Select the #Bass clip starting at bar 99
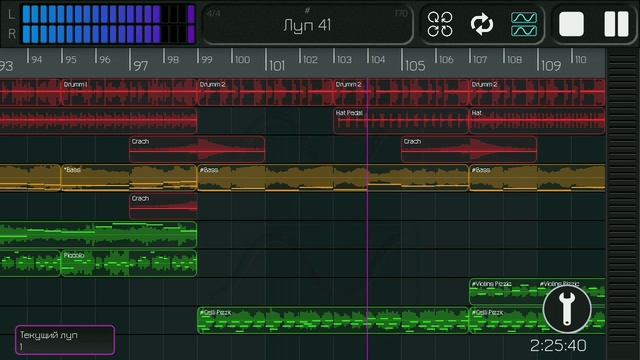Viewport: 640px width, 360px height. point(333,178)
